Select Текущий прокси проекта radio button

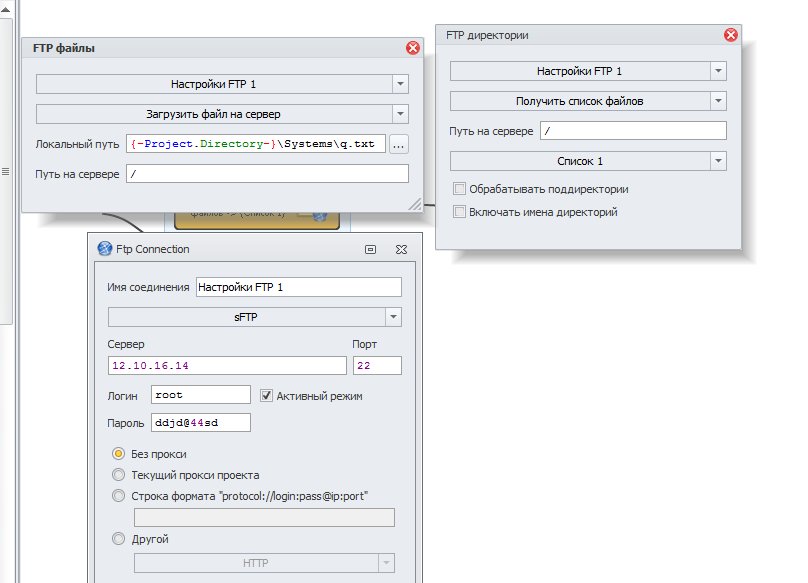click(119, 475)
